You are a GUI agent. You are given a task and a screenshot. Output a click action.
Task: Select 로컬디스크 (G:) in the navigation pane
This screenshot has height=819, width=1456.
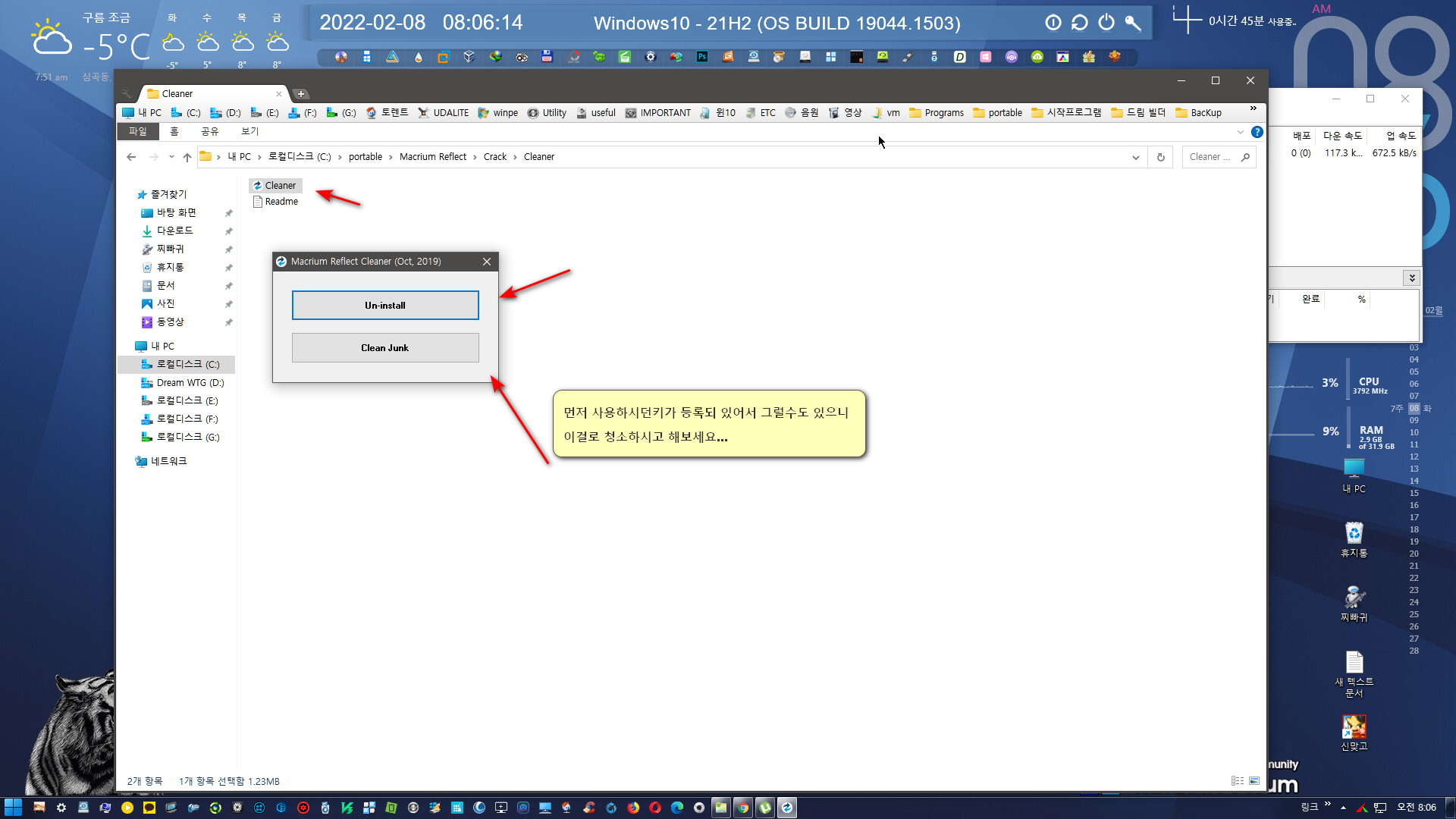click(x=180, y=438)
